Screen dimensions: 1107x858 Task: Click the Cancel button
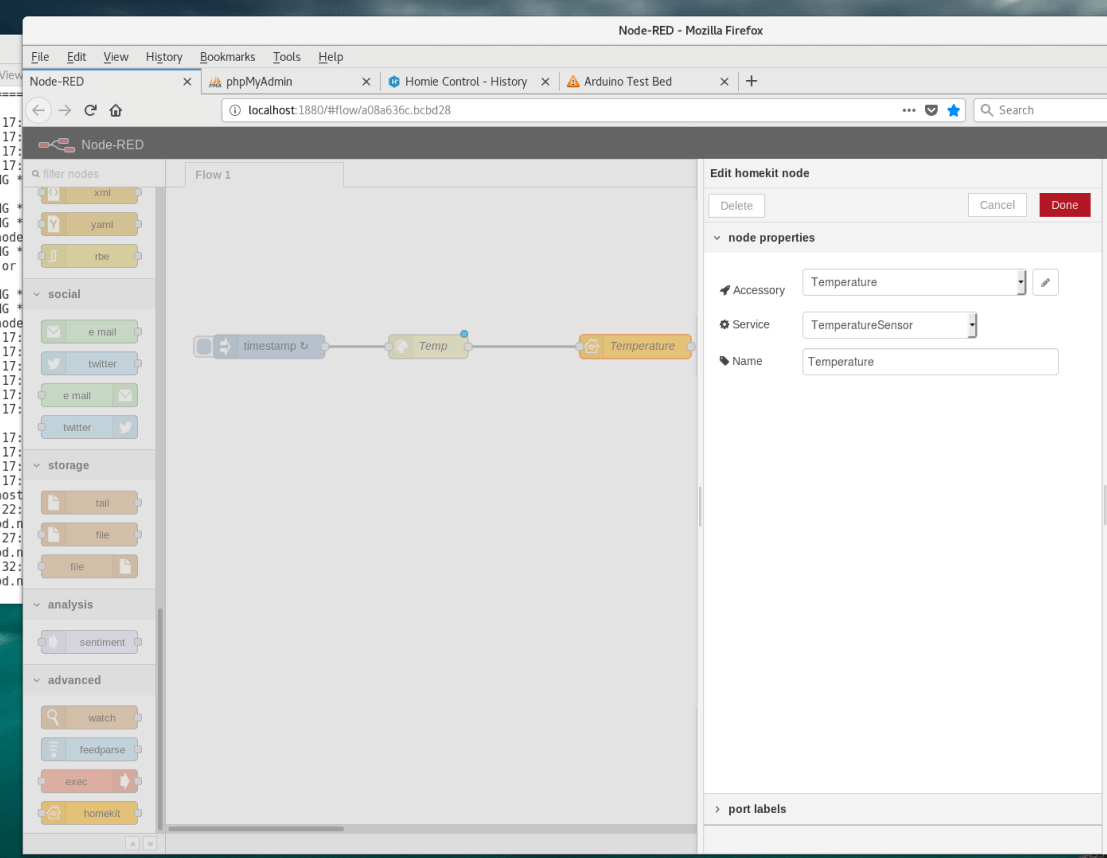(x=997, y=205)
